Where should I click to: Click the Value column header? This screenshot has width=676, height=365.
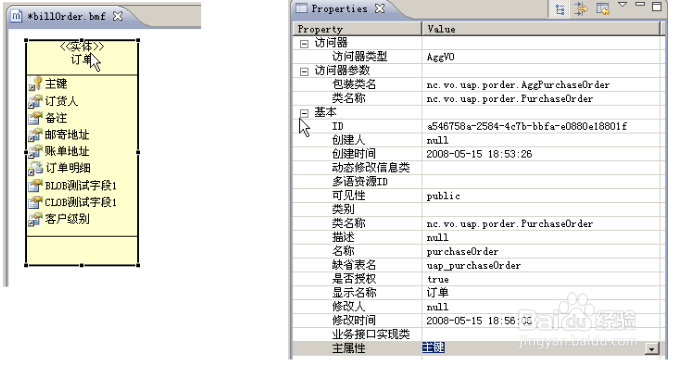541,29
